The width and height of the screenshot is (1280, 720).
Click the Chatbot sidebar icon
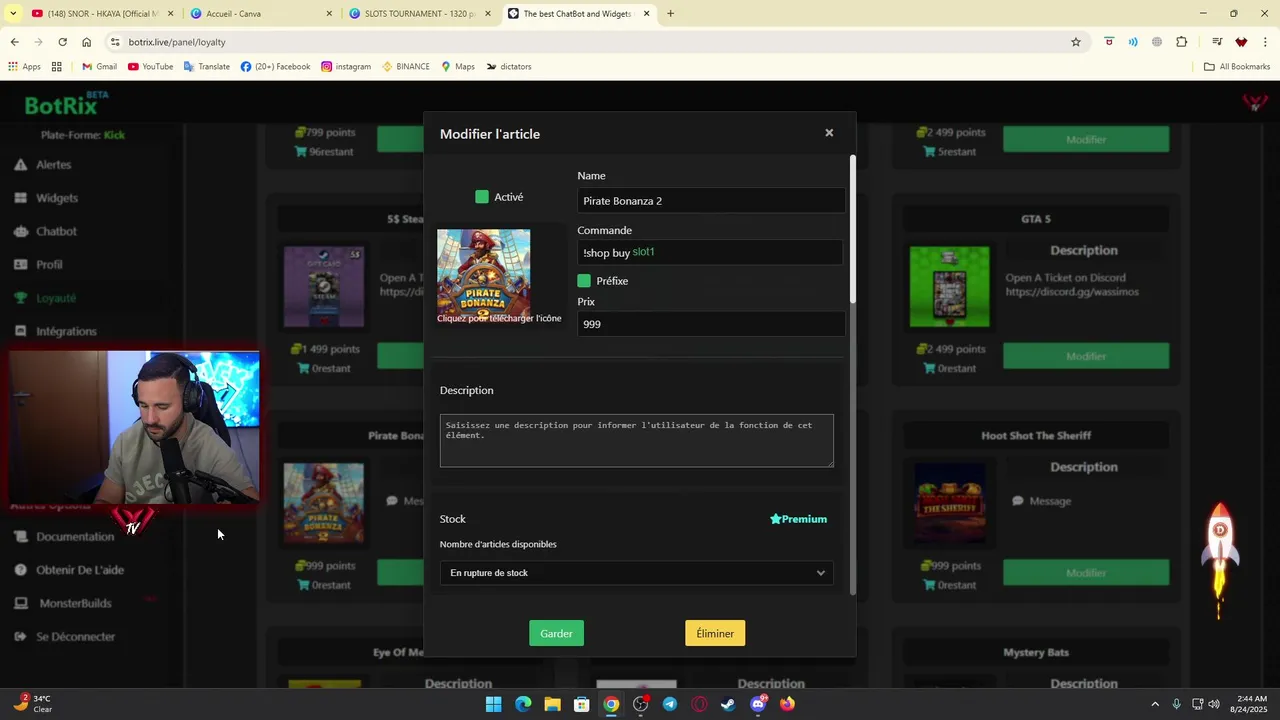[20, 231]
